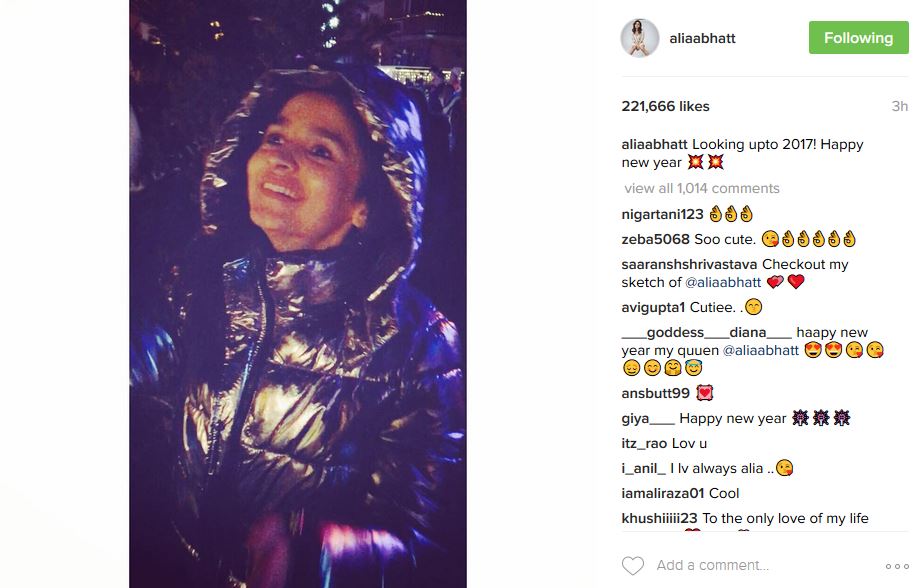Open the 3h timestamp link
Image resolution: width=917 pixels, height=588 pixels.
[899, 106]
